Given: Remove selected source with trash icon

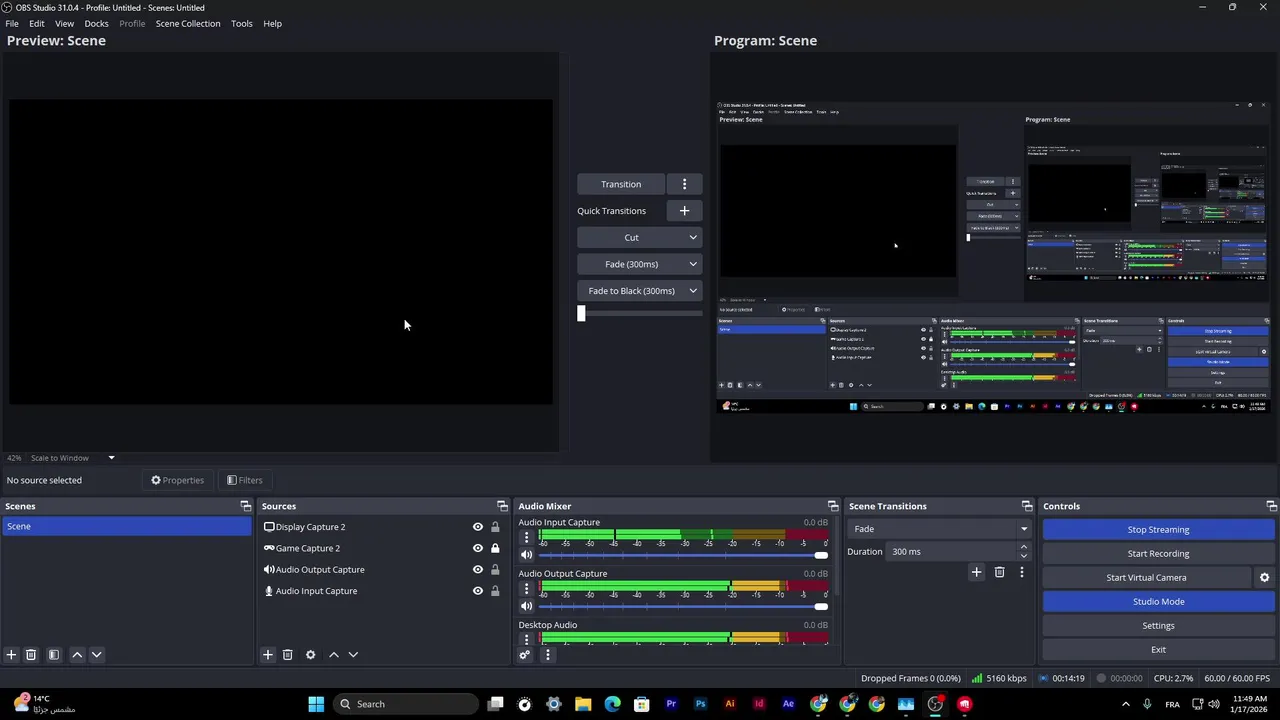Looking at the screenshot, I should click(288, 655).
